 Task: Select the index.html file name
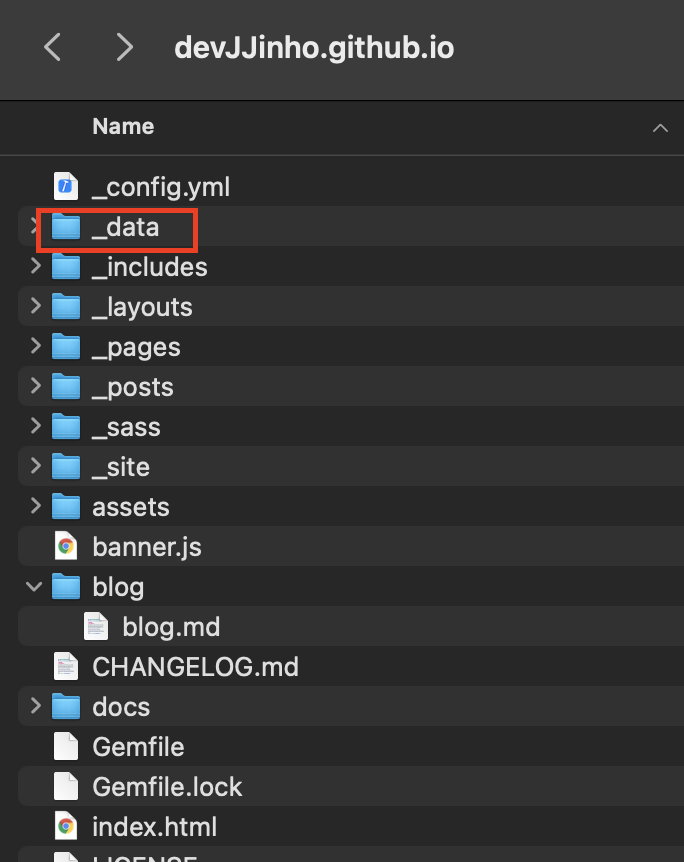tap(155, 827)
